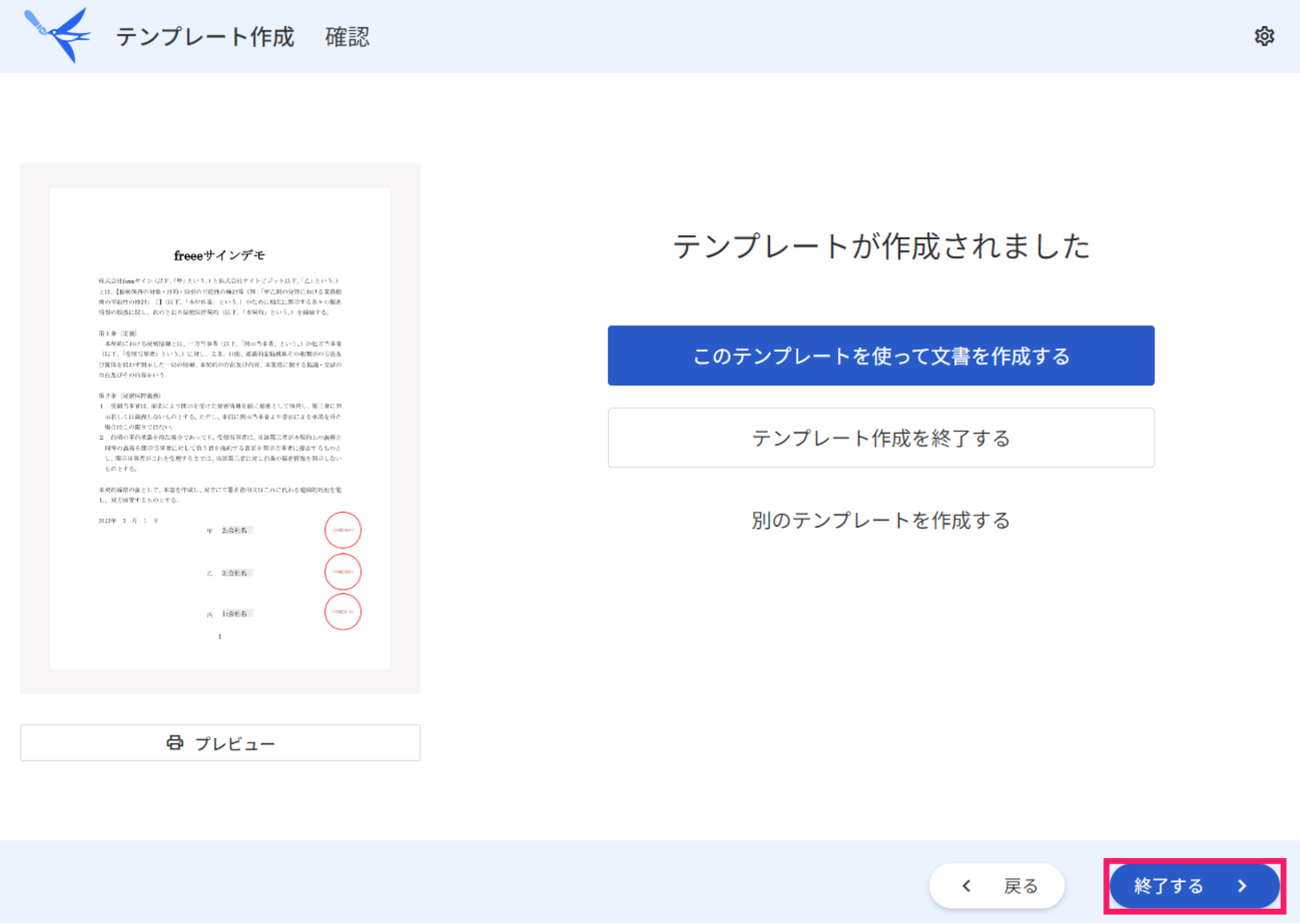Click the freee Sign bird logo

click(57, 35)
